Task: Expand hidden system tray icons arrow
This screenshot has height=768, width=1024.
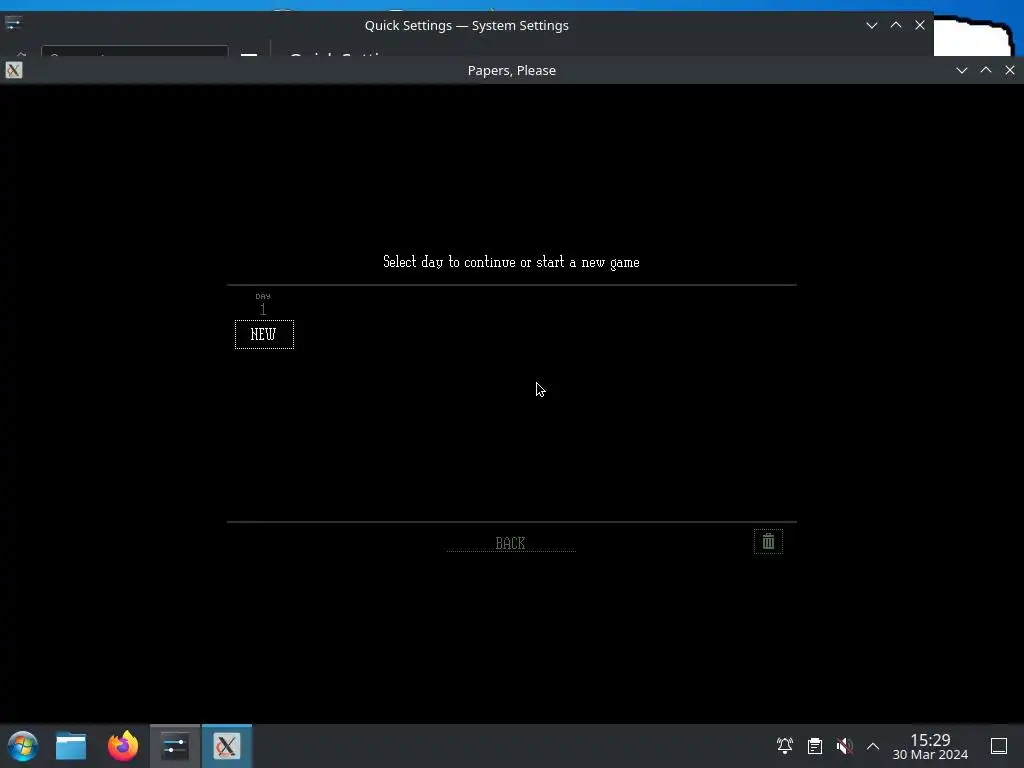Action: pyautogui.click(x=872, y=746)
